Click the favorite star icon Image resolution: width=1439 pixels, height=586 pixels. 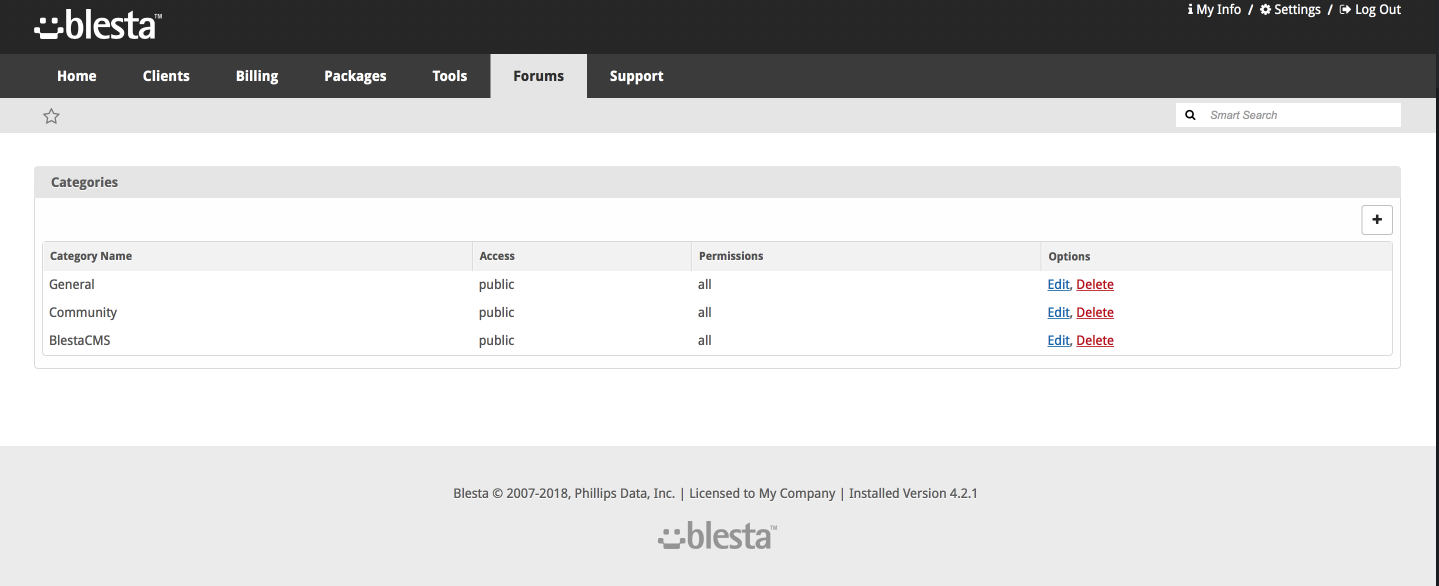(52, 116)
